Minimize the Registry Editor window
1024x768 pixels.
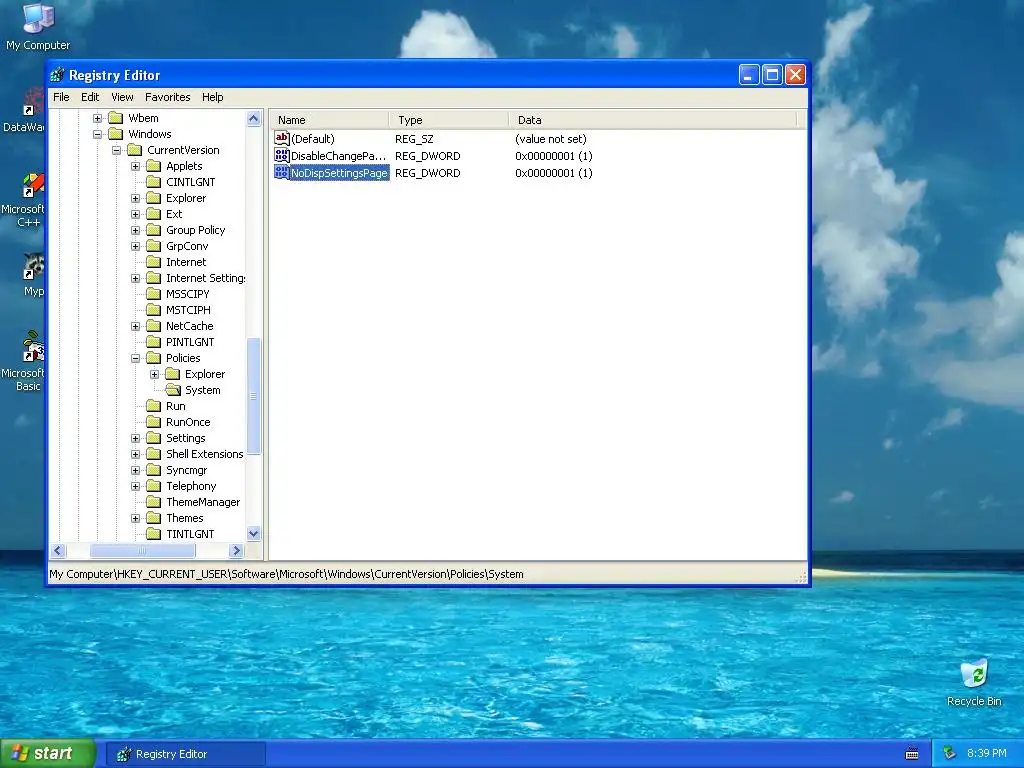pyautogui.click(x=749, y=75)
